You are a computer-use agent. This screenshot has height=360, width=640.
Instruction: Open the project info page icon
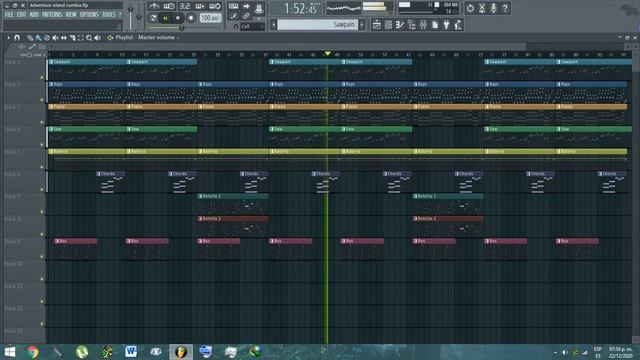tap(435, 25)
